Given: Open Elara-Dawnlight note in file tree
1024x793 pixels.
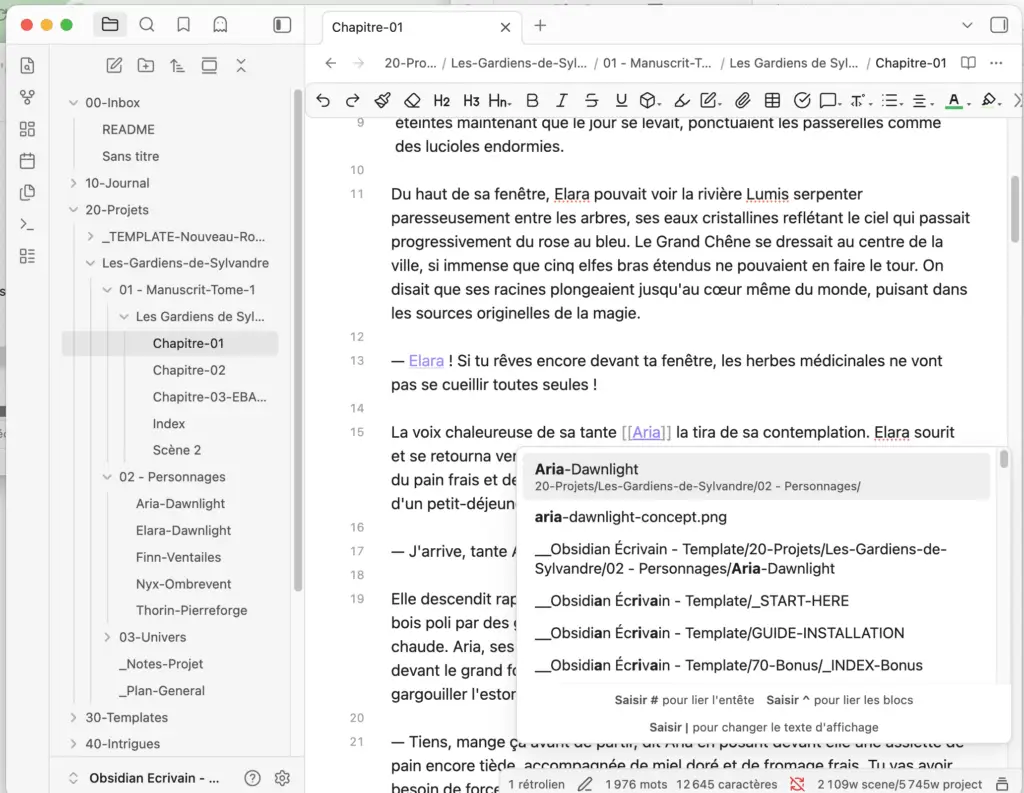Looking at the screenshot, I should click(183, 530).
